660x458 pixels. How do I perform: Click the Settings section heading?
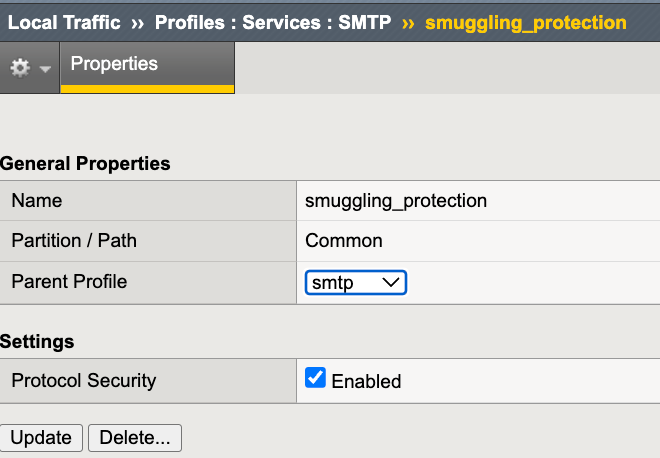point(37,341)
